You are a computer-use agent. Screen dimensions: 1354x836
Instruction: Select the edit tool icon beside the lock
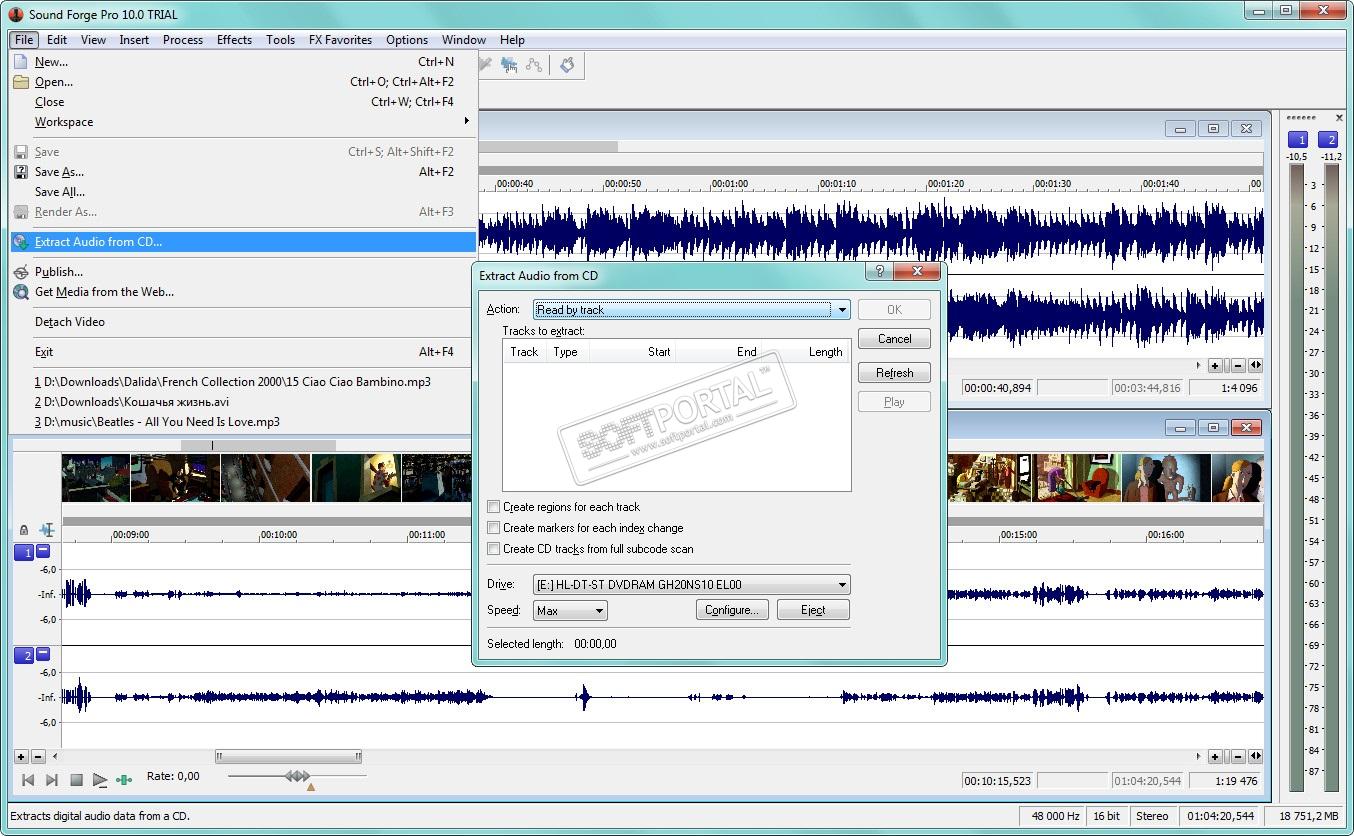46,530
